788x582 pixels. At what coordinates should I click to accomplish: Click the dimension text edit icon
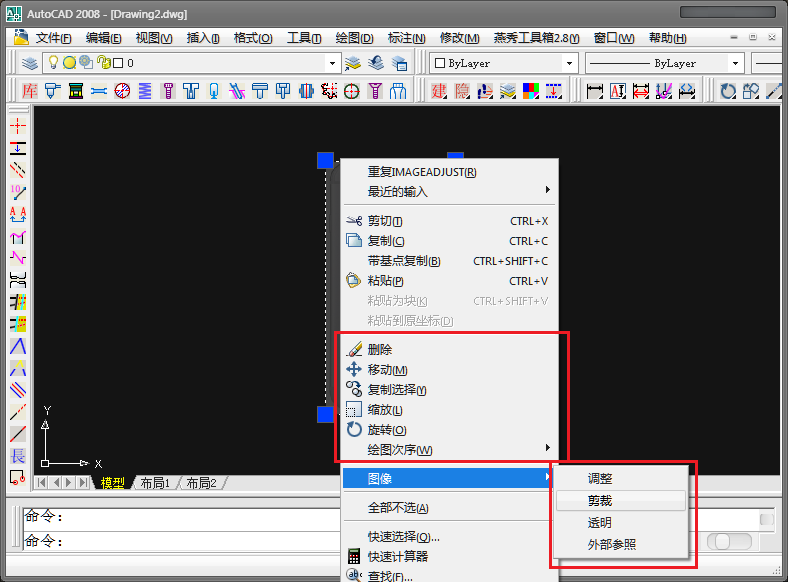pyautogui.click(x=618, y=91)
